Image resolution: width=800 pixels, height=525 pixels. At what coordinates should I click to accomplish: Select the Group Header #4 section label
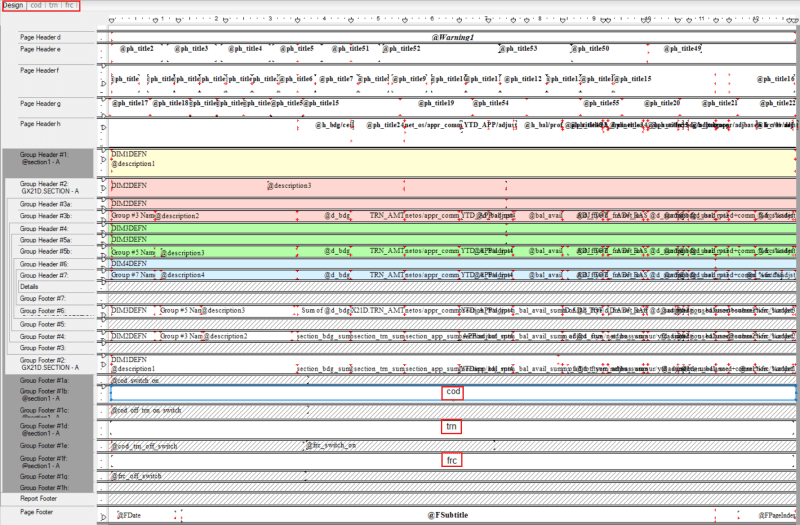44,229
